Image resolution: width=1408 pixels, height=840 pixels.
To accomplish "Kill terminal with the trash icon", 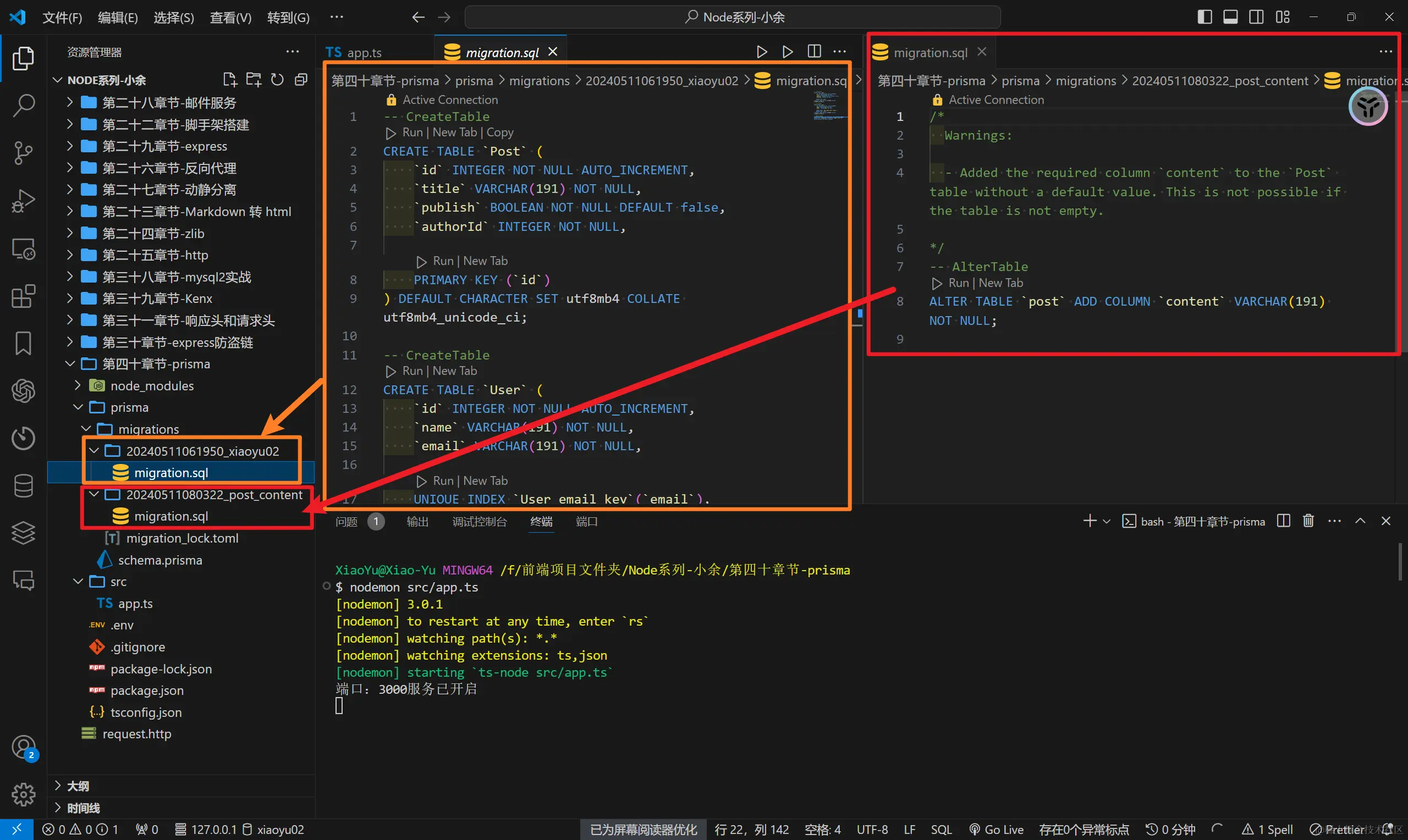I will tap(1308, 521).
